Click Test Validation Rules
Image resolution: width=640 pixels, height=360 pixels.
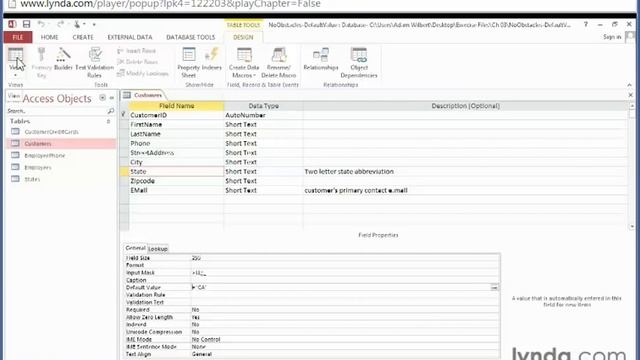pos(94,62)
